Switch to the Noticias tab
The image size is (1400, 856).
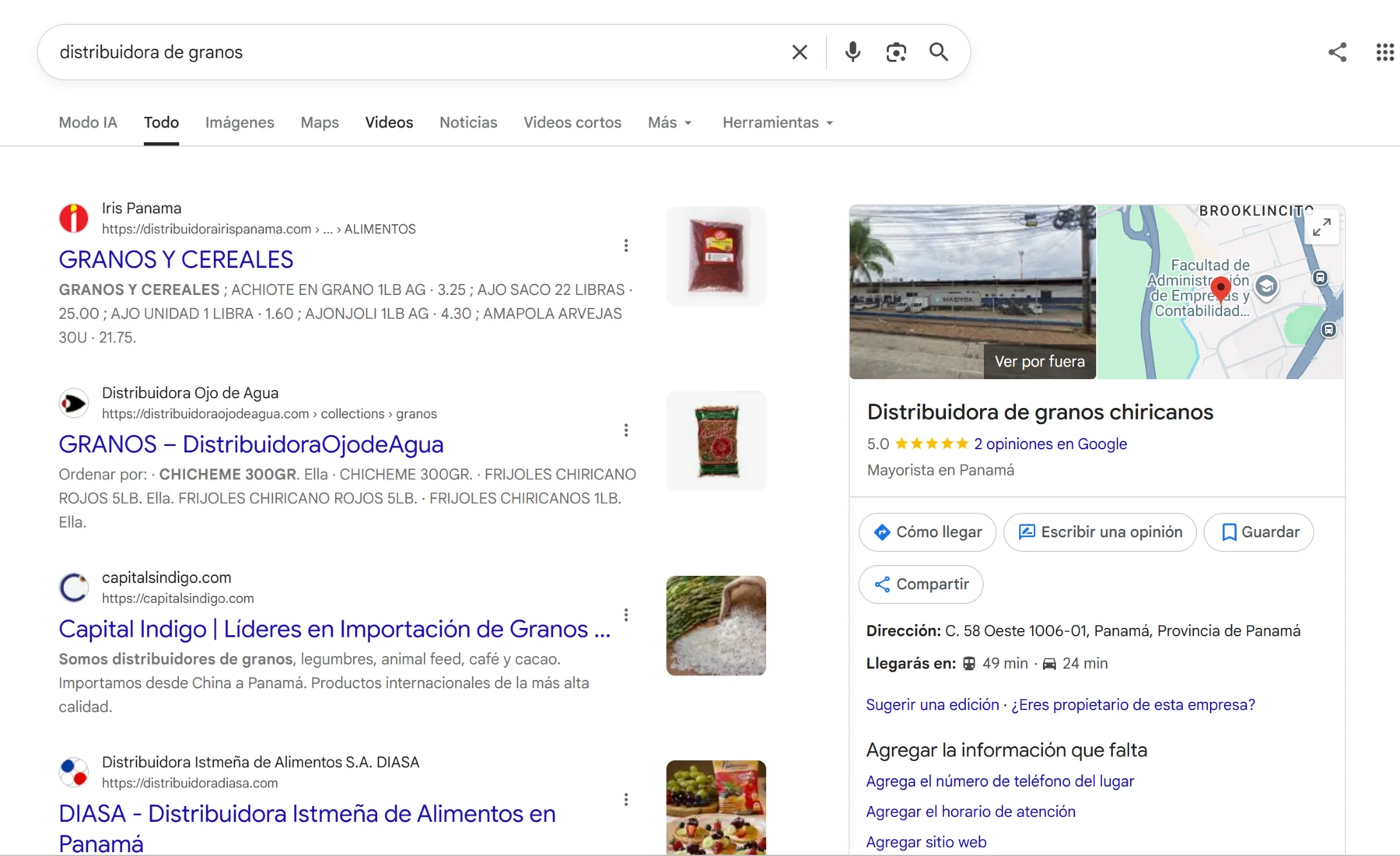click(x=468, y=122)
